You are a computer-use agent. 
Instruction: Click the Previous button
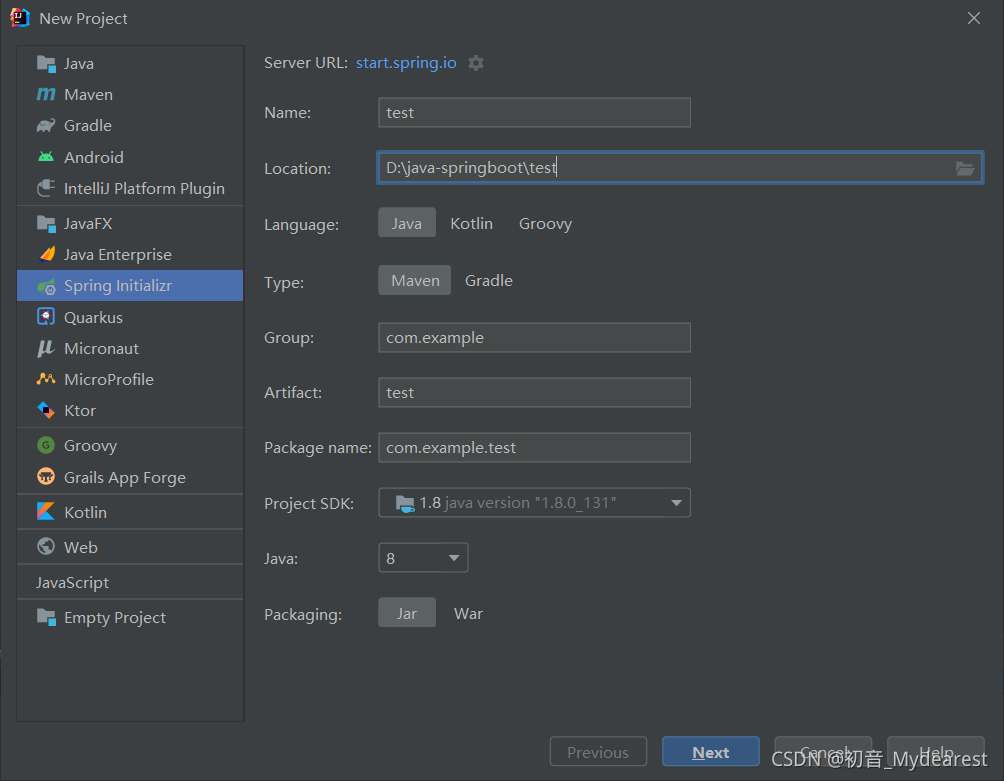click(x=598, y=752)
